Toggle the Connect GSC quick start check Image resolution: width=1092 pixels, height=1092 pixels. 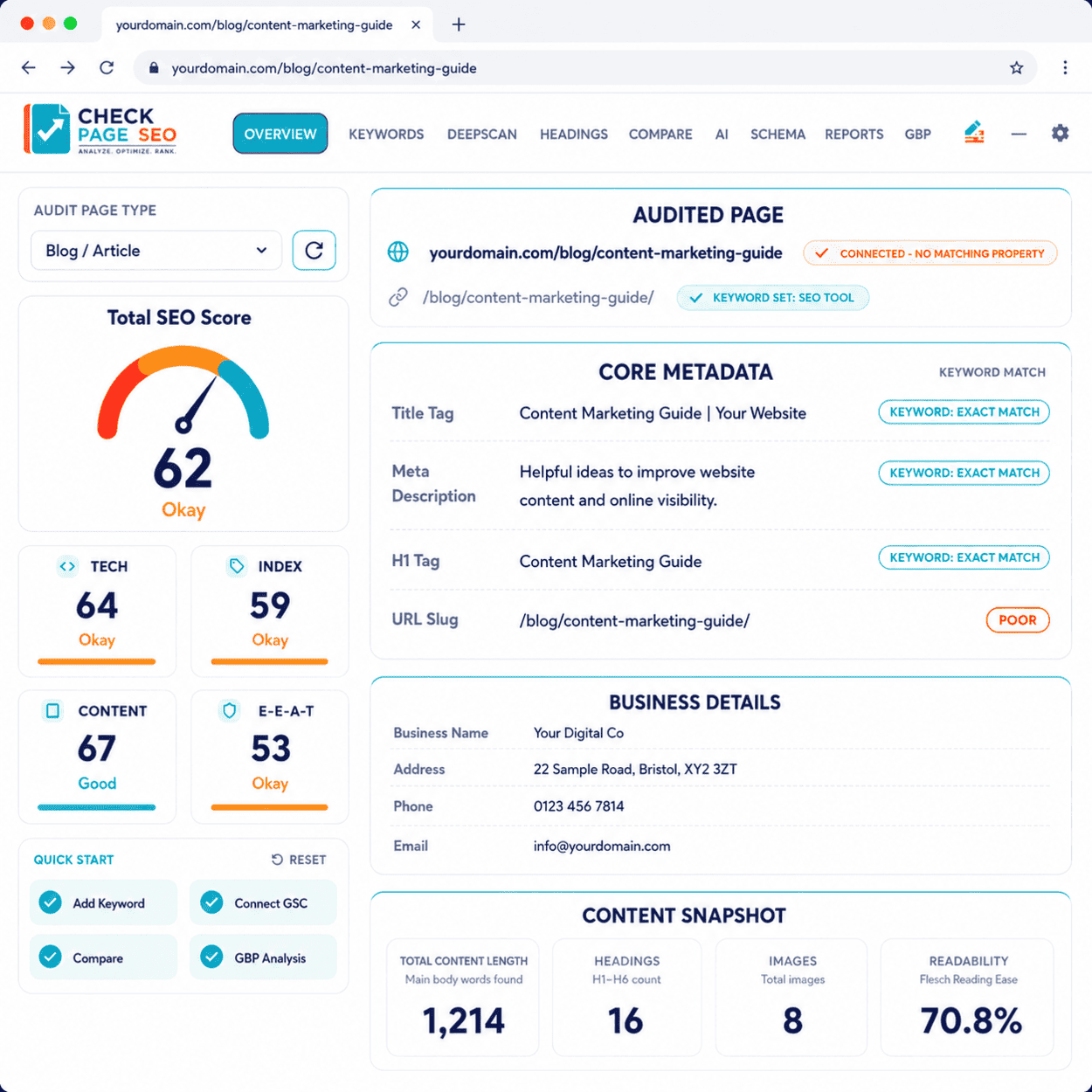tap(211, 902)
